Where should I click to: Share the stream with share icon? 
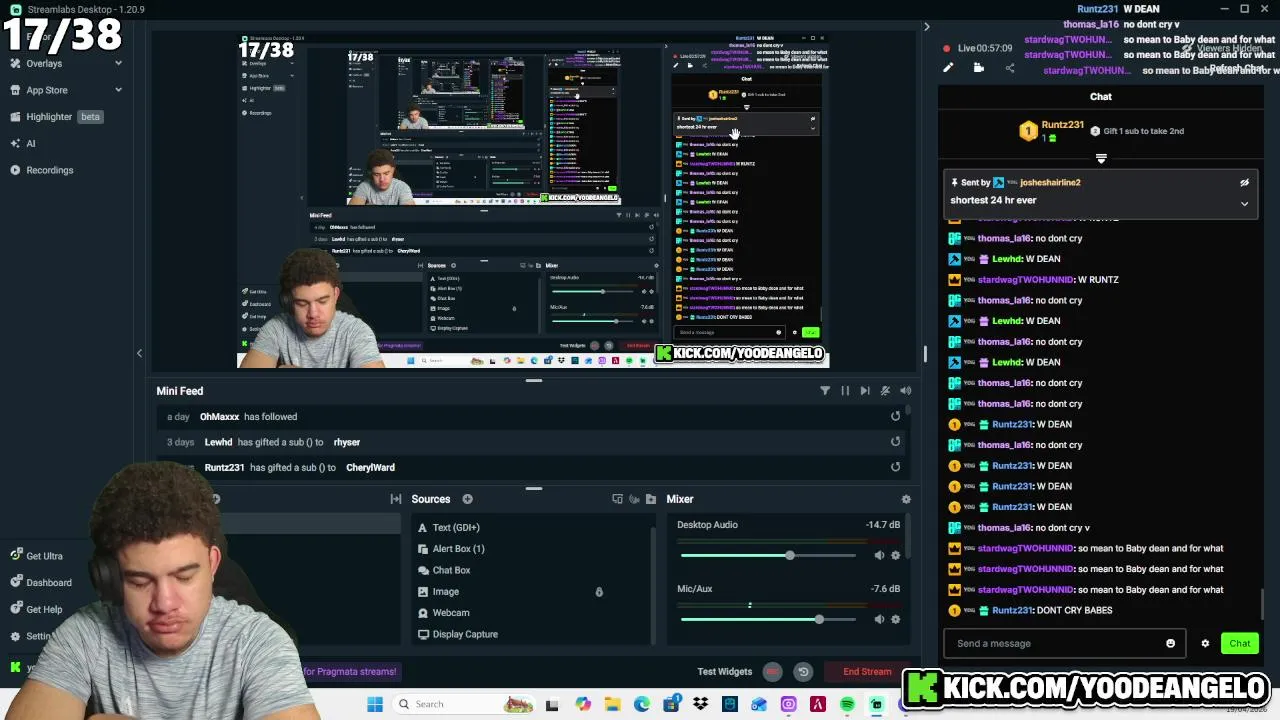point(1009,68)
